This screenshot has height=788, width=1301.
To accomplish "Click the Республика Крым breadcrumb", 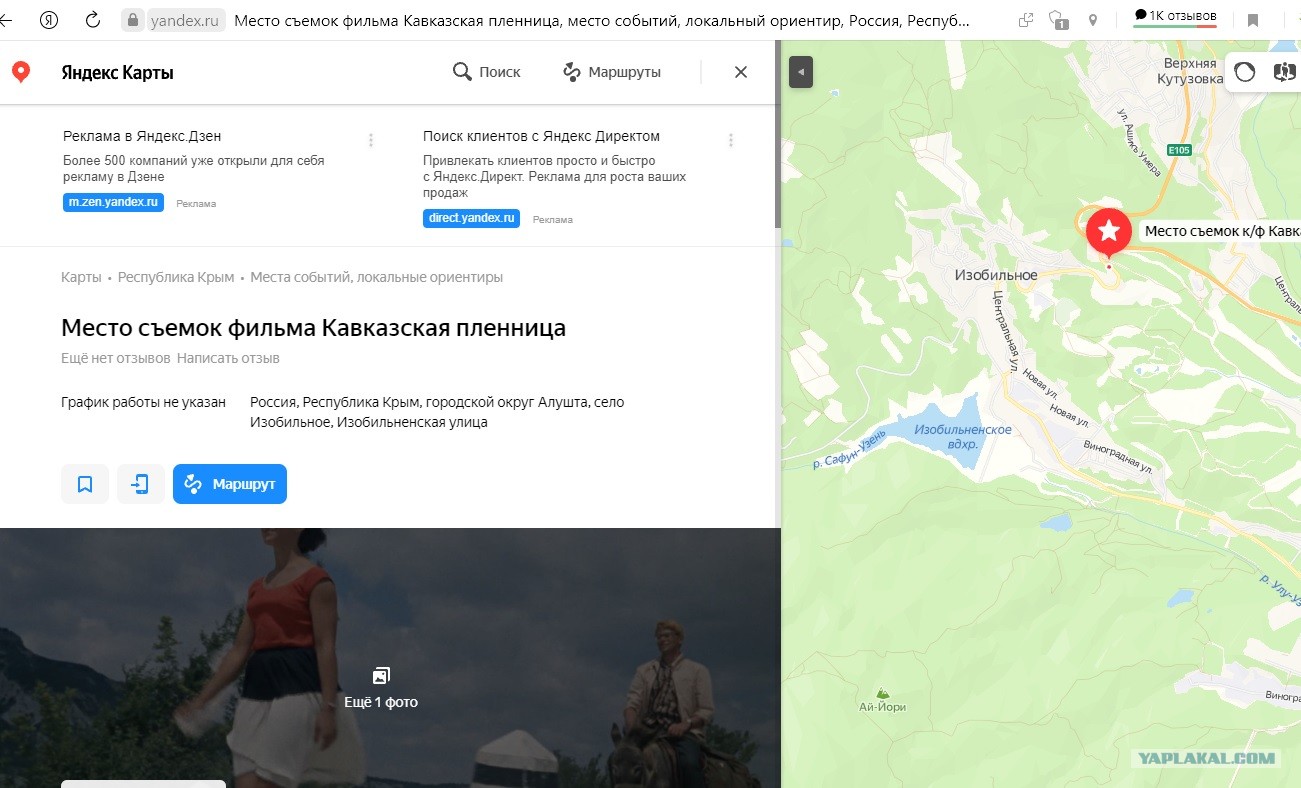I will [x=176, y=277].
